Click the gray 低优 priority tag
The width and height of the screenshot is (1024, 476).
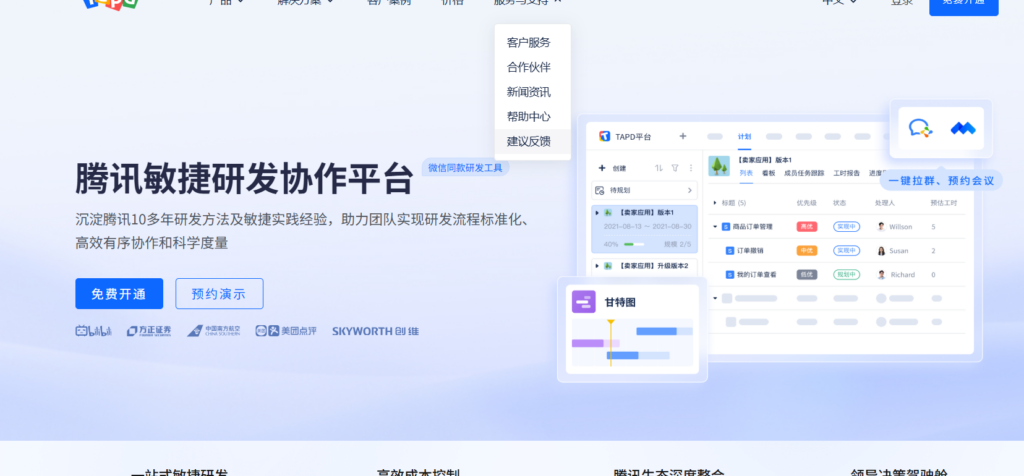(x=807, y=275)
